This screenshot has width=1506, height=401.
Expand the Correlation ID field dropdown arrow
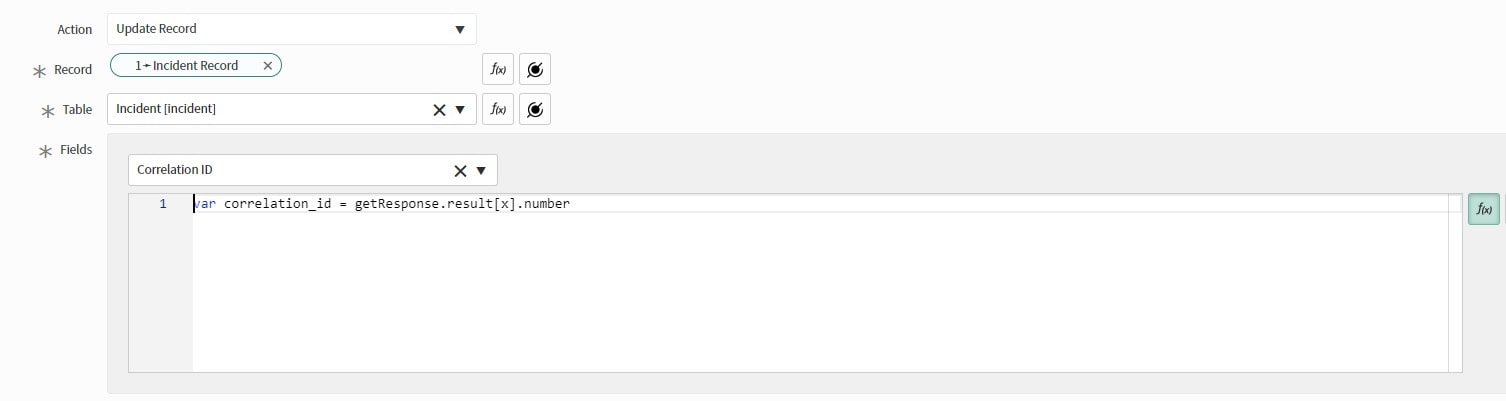481,170
